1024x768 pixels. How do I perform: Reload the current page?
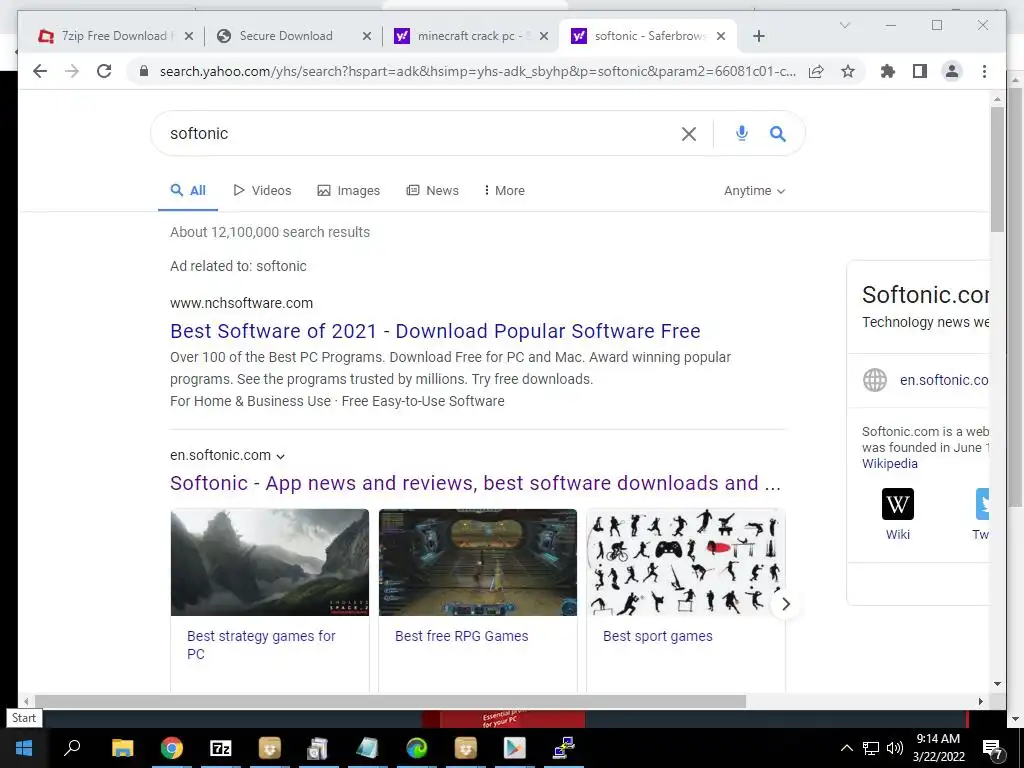(104, 71)
